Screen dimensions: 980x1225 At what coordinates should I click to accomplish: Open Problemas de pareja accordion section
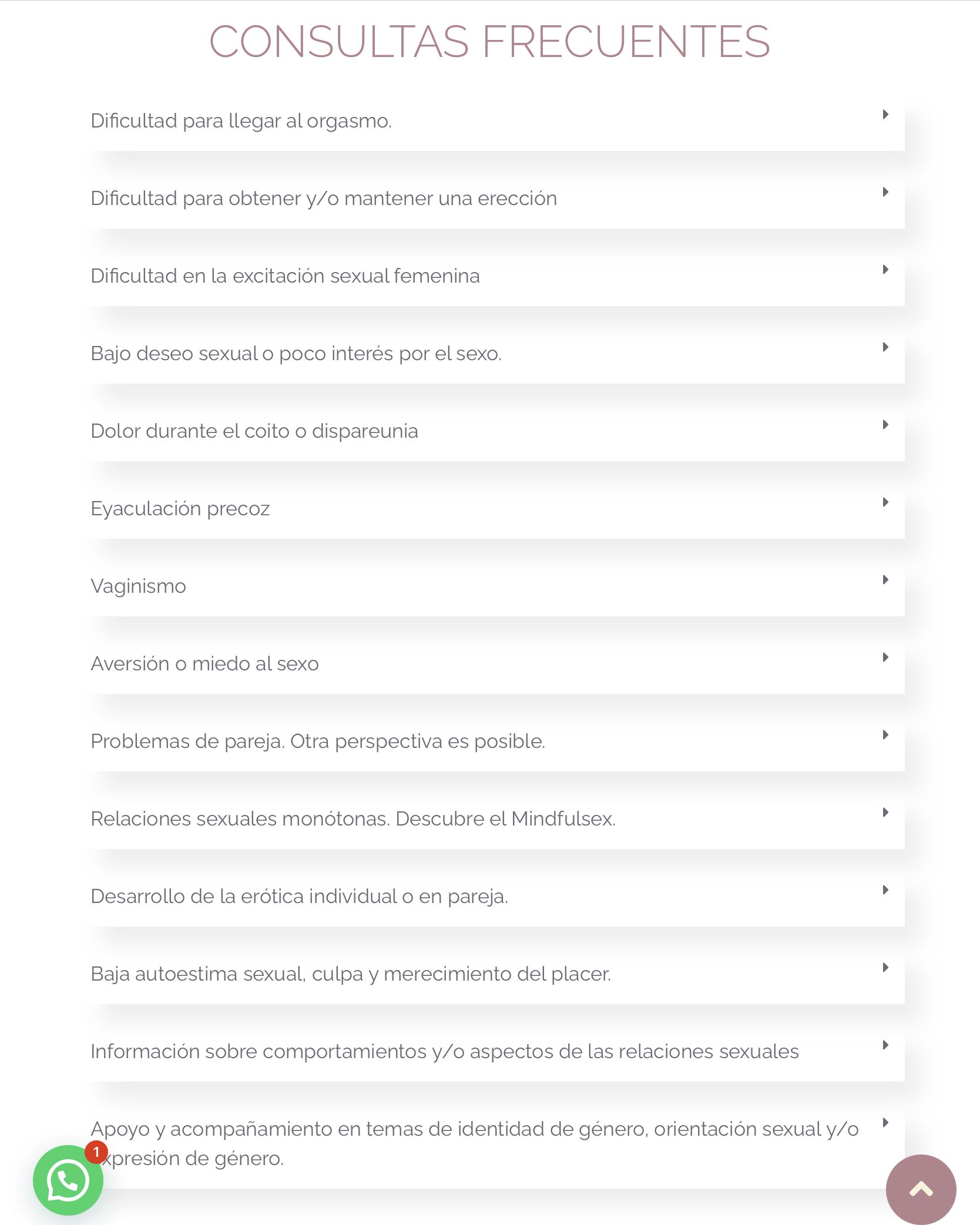click(317, 741)
